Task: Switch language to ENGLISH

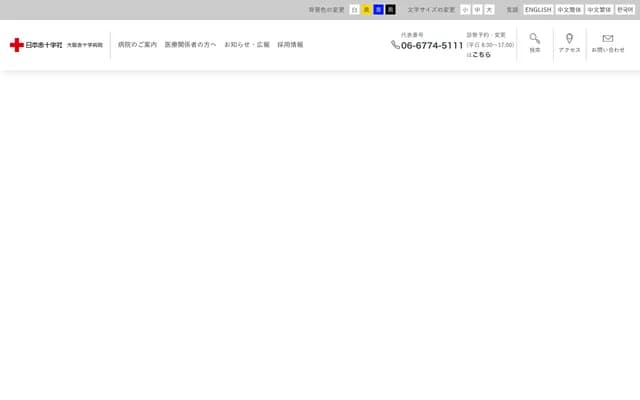Action: 538,10
